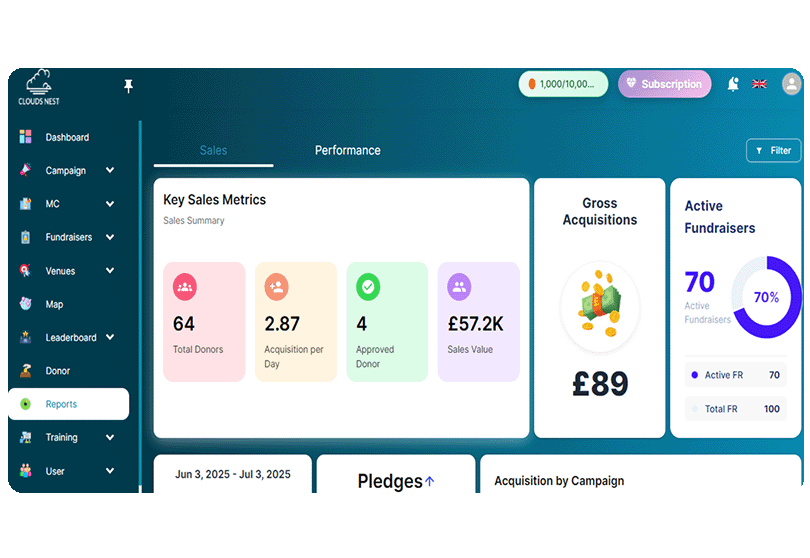Viewport: 810px width, 558px height.
Task: Click the 1,000/10,00... credits pill
Action: point(563,84)
